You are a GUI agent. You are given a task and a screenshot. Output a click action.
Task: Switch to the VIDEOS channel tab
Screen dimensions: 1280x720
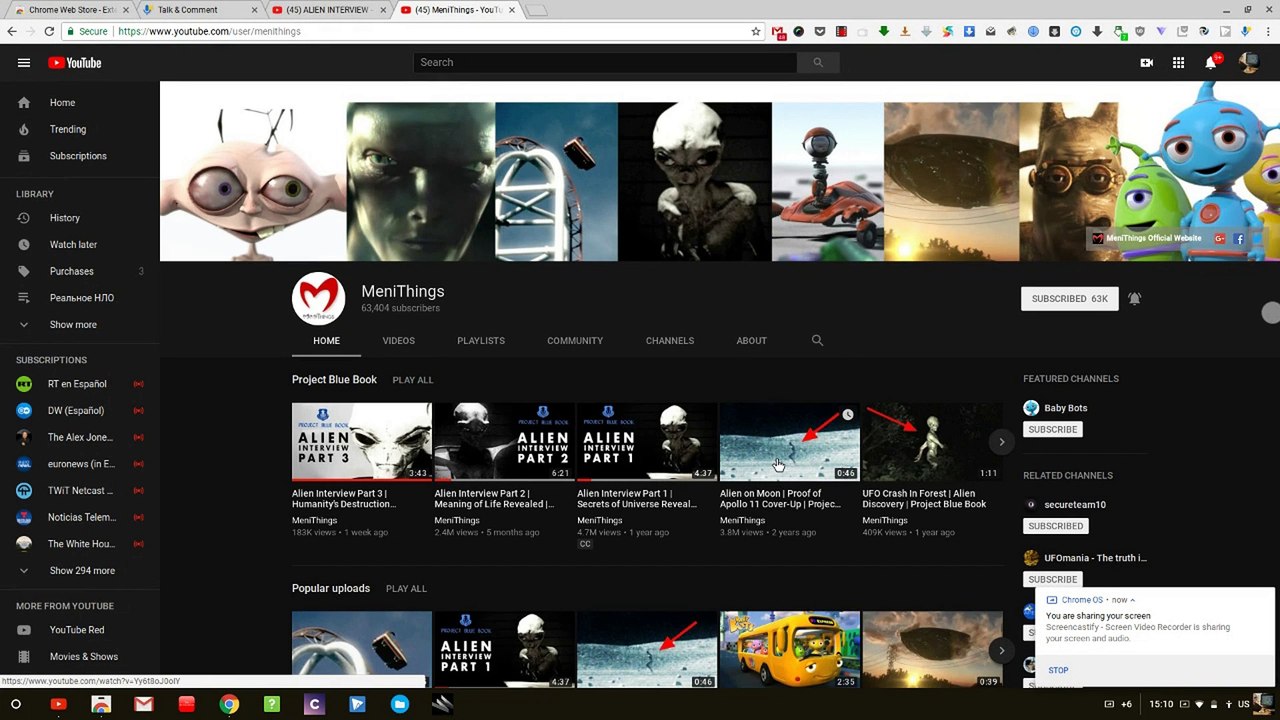398,341
